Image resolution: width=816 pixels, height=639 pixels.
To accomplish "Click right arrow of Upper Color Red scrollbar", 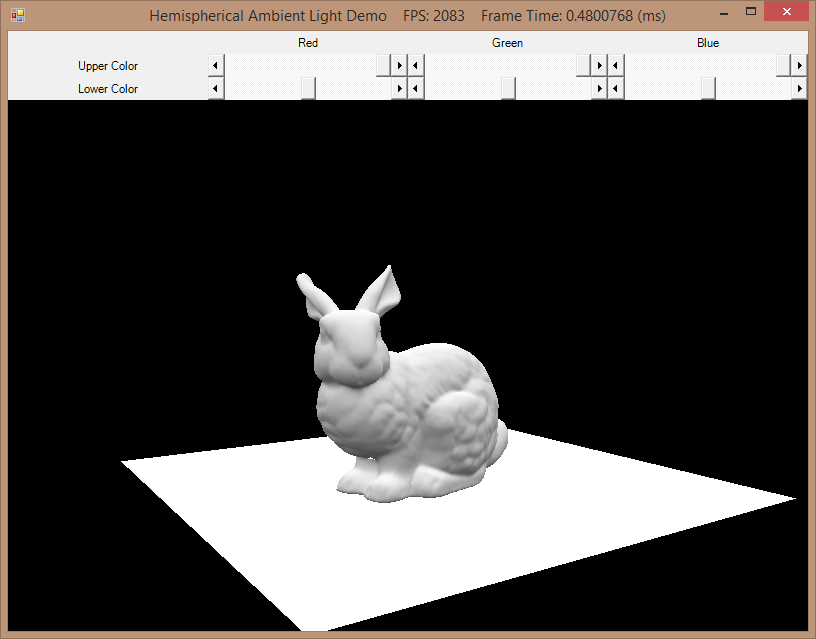I will point(399,65).
